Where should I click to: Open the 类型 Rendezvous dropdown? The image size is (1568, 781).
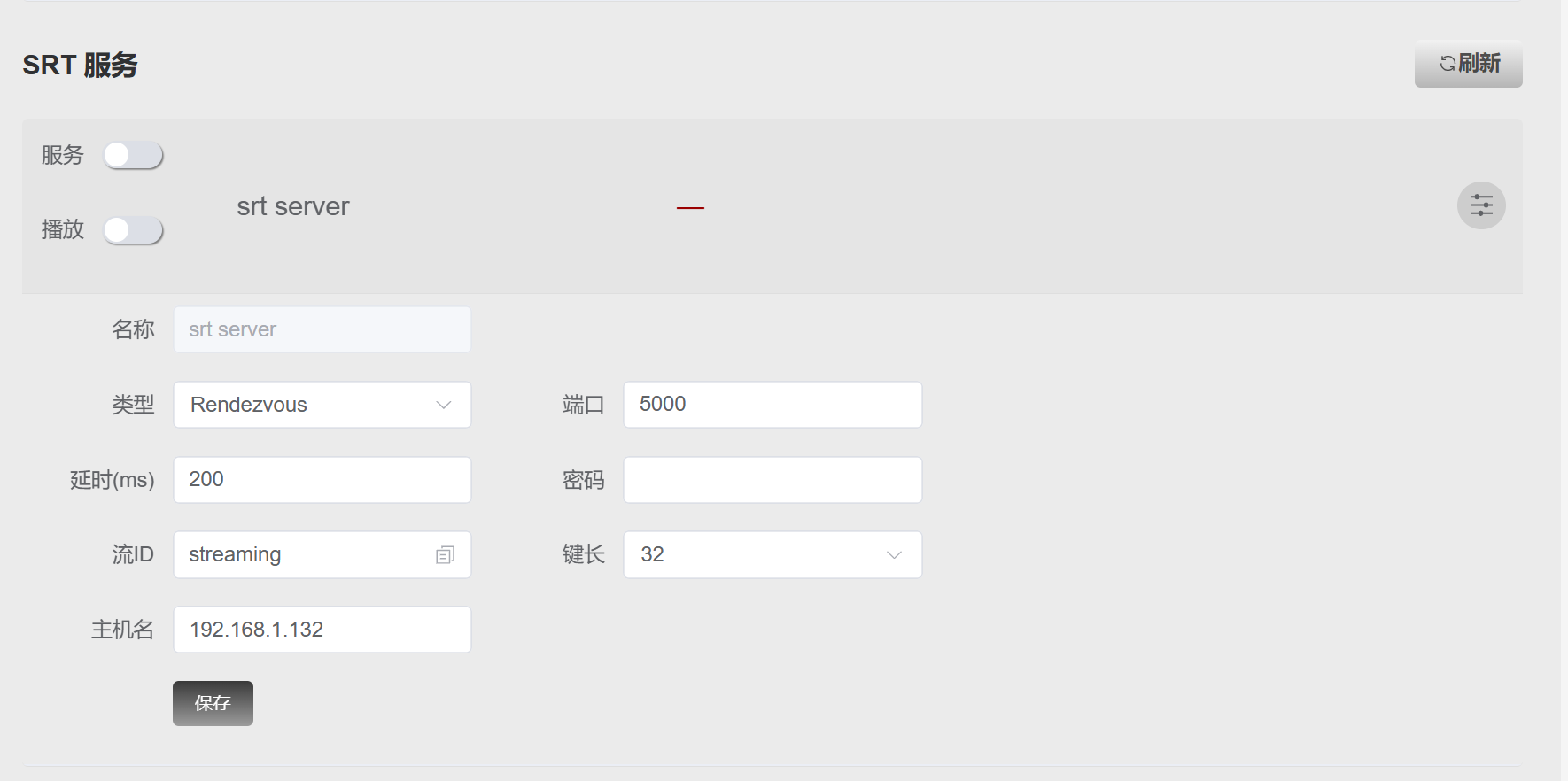coord(322,405)
